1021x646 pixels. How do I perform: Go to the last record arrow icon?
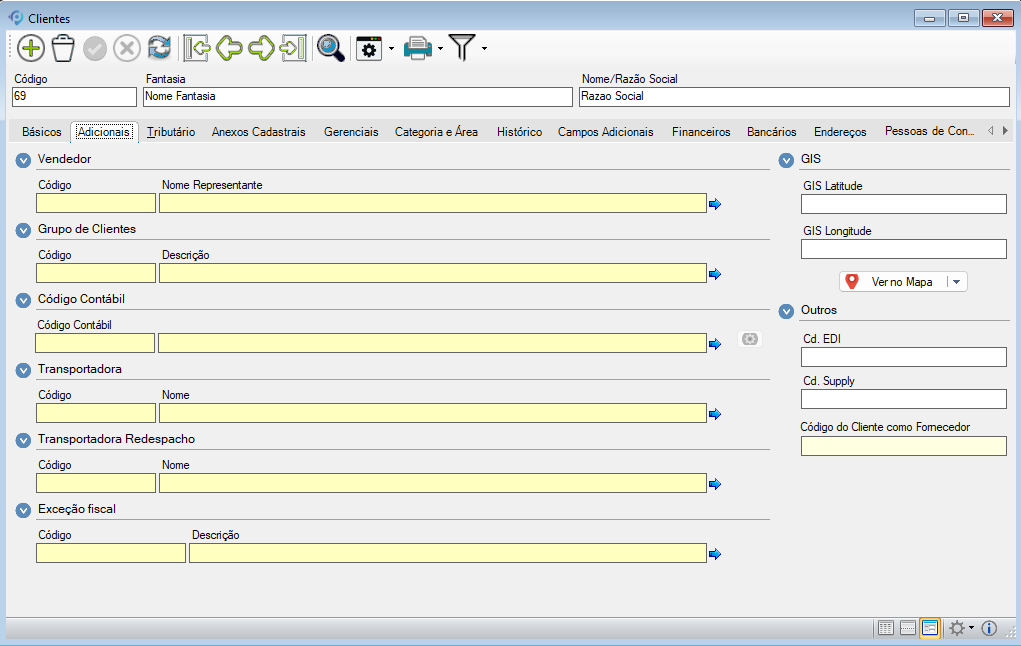click(293, 48)
